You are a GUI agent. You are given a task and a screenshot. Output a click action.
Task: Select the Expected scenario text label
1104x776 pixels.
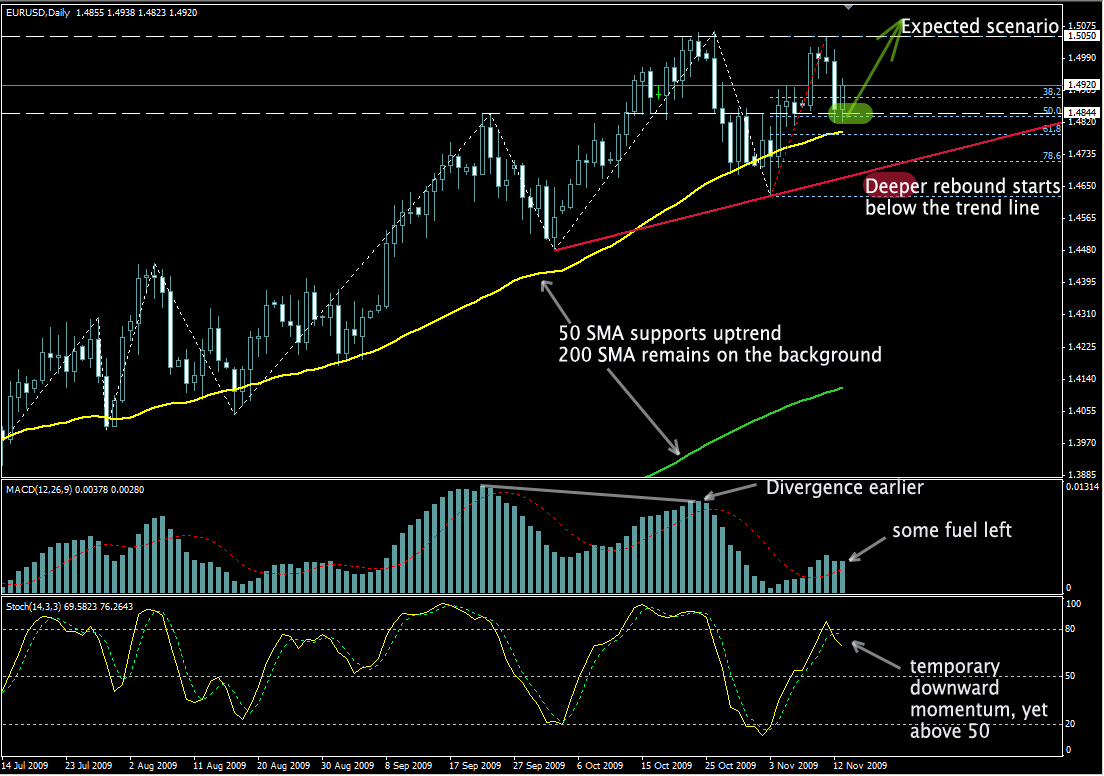[979, 27]
